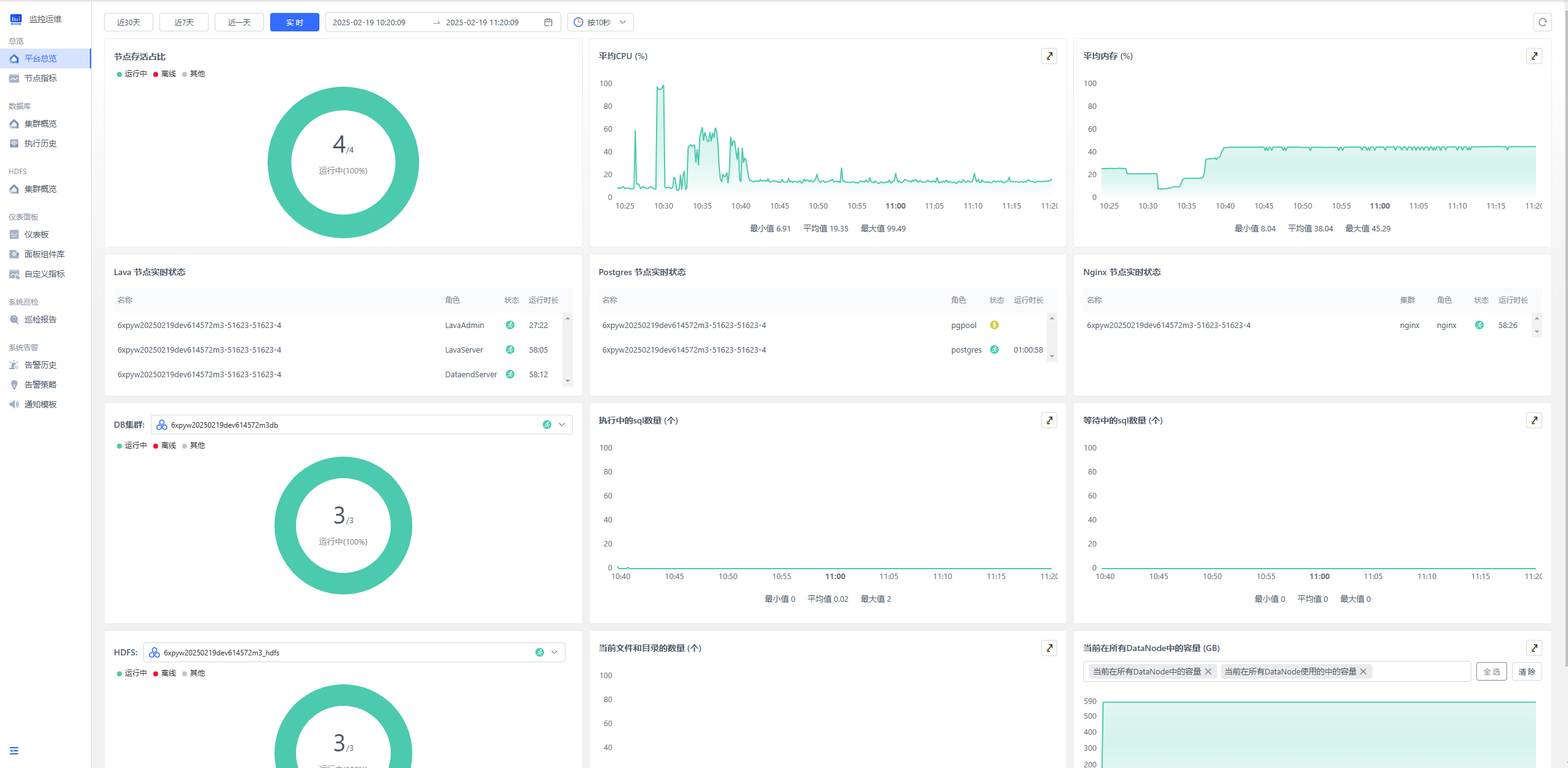The image size is (1568, 768).
Task: Click the 通知模板 speaker icon
Action: point(14,404)
